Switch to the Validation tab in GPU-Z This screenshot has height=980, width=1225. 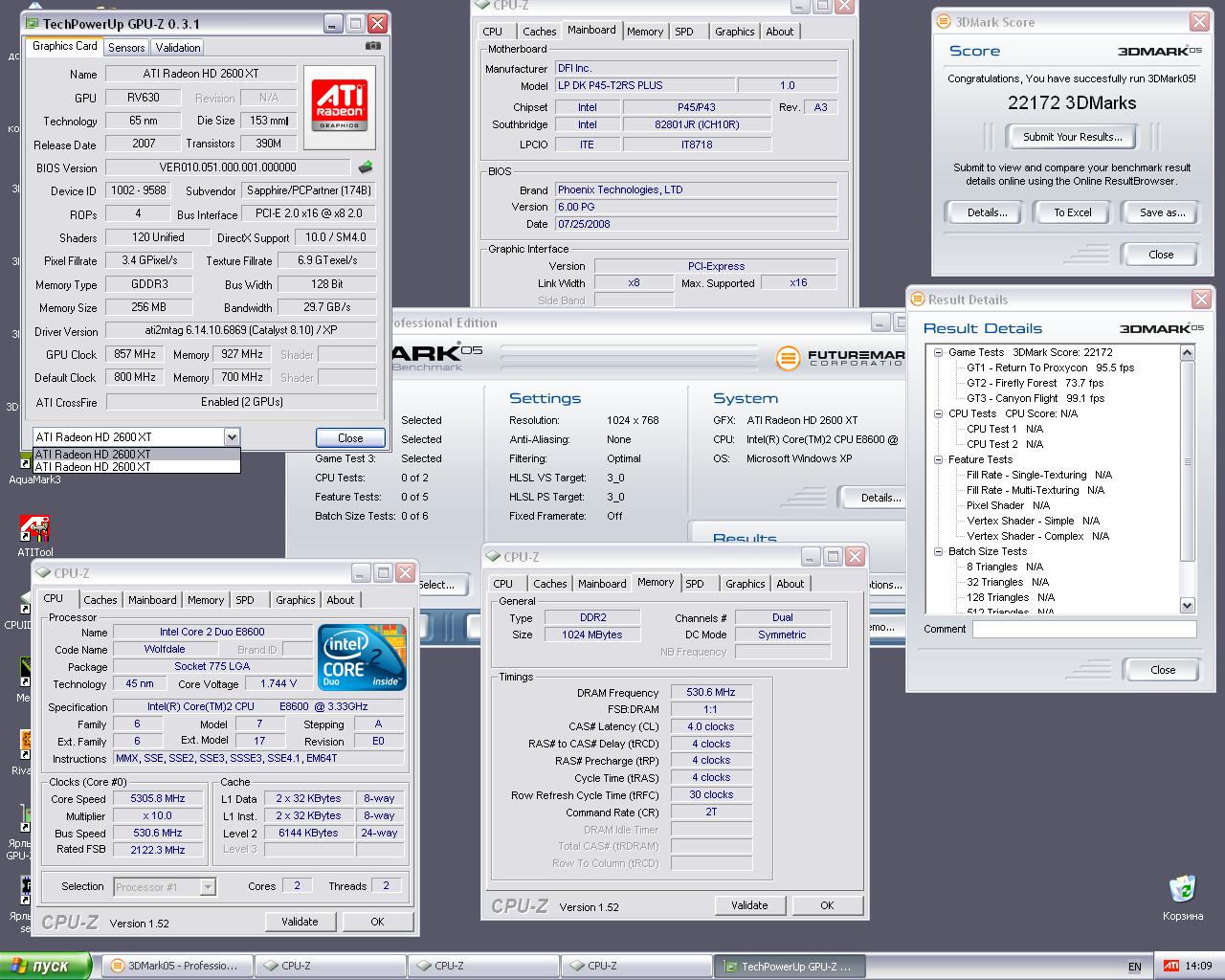[x=178, y=47]
